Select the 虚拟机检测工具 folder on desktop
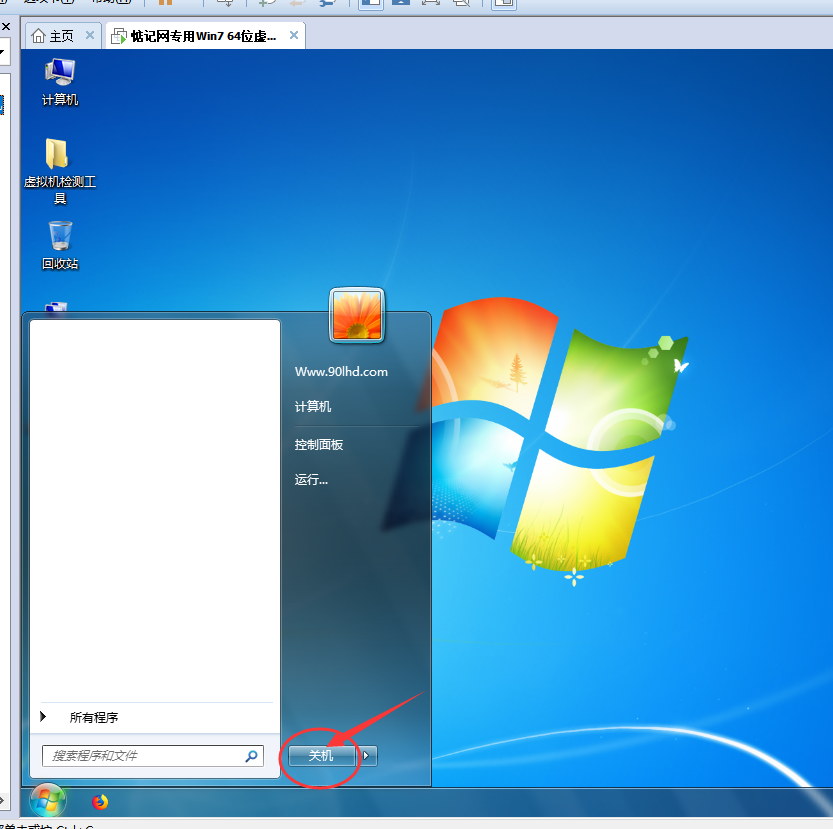Image resolution: width=833 pixels, height=829 pixels. [60, 171]
